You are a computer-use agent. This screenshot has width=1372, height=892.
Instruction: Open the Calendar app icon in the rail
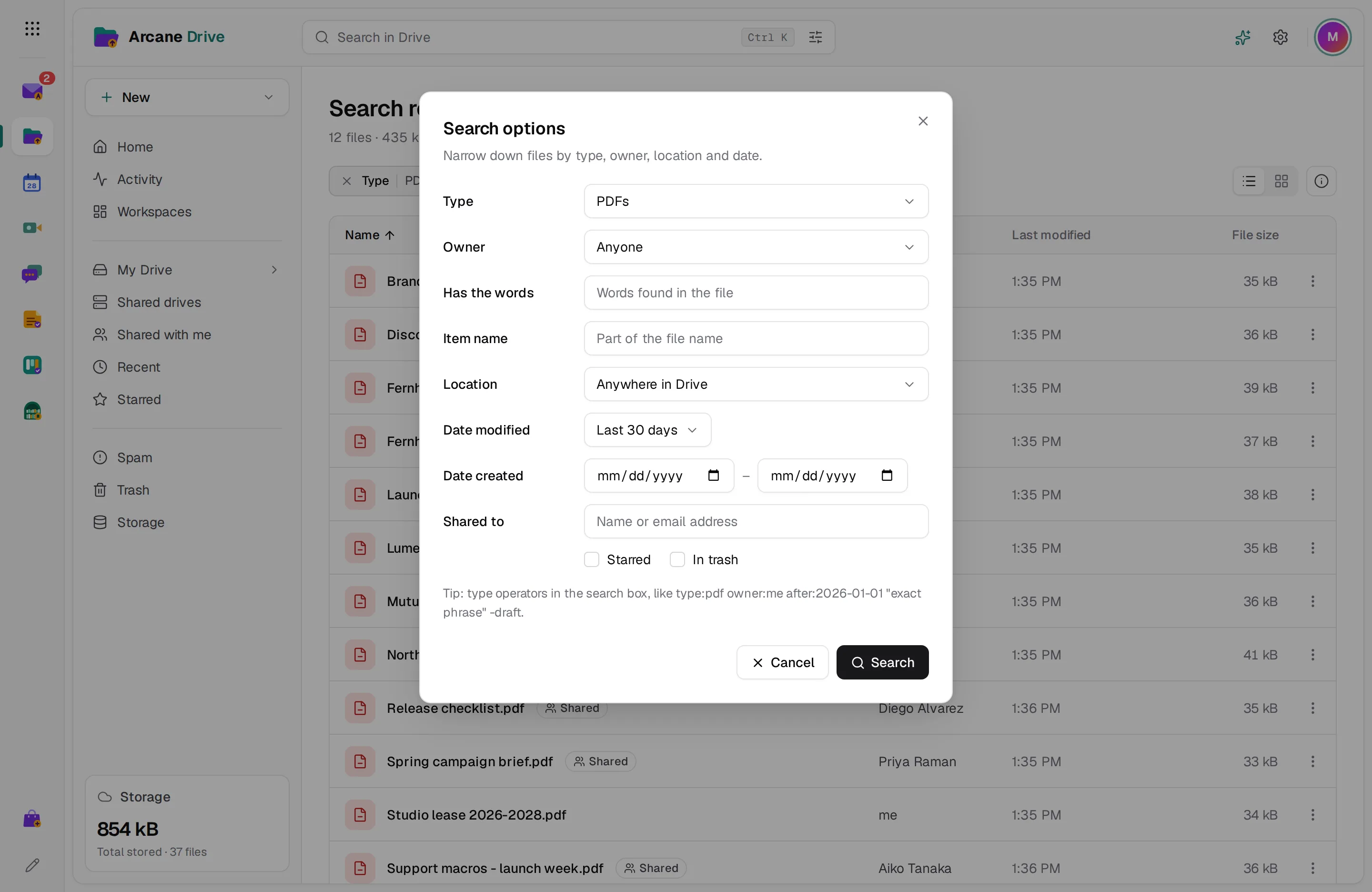point(32,183)
